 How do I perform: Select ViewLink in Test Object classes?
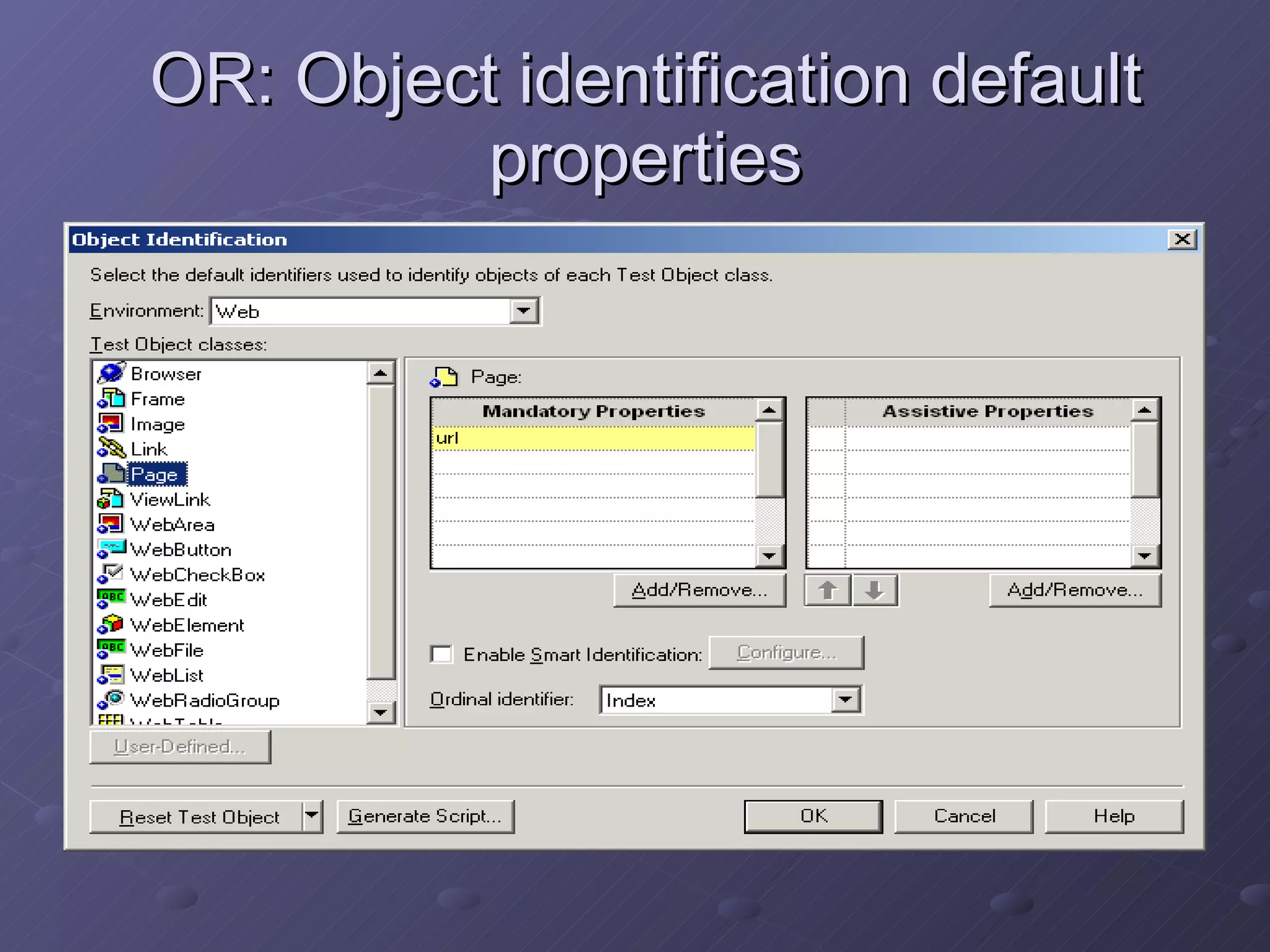(x=170, y=500)
